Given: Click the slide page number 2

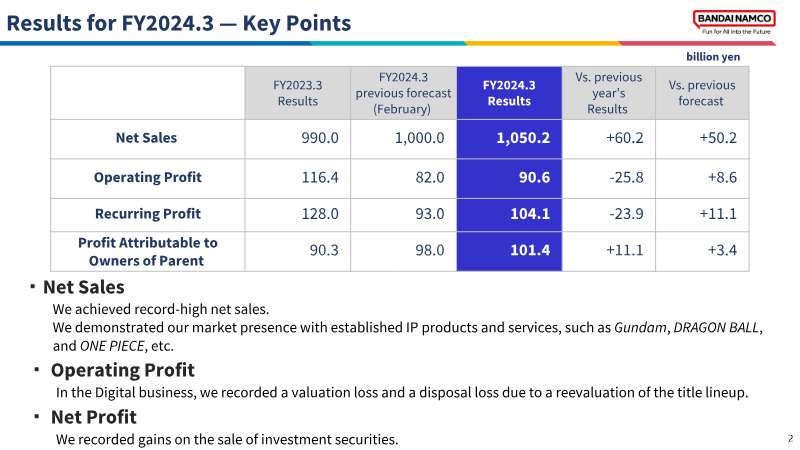Looking at the screenshot, I should (790, 438).
